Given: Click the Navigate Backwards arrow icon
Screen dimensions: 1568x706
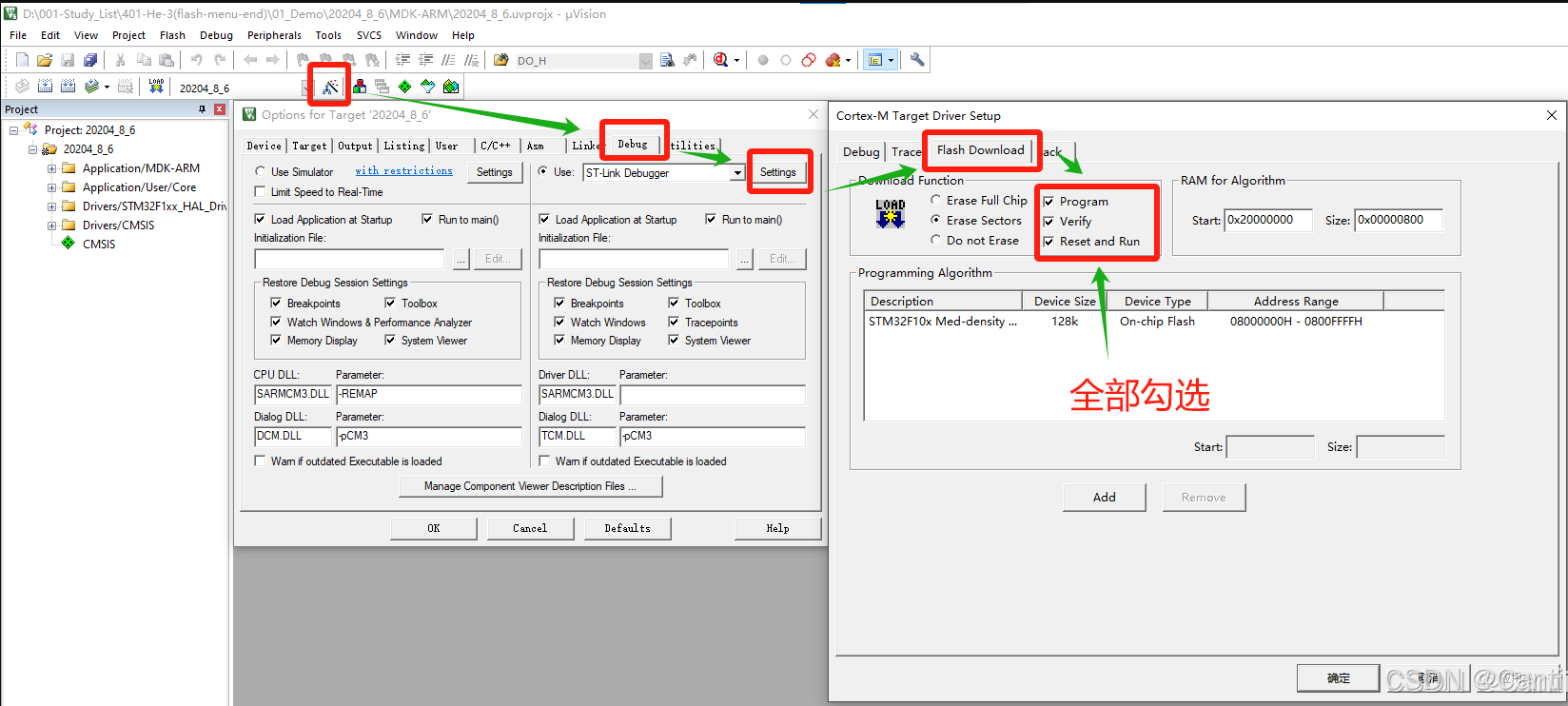Looking at the screenshot, I should pos(250,60).
